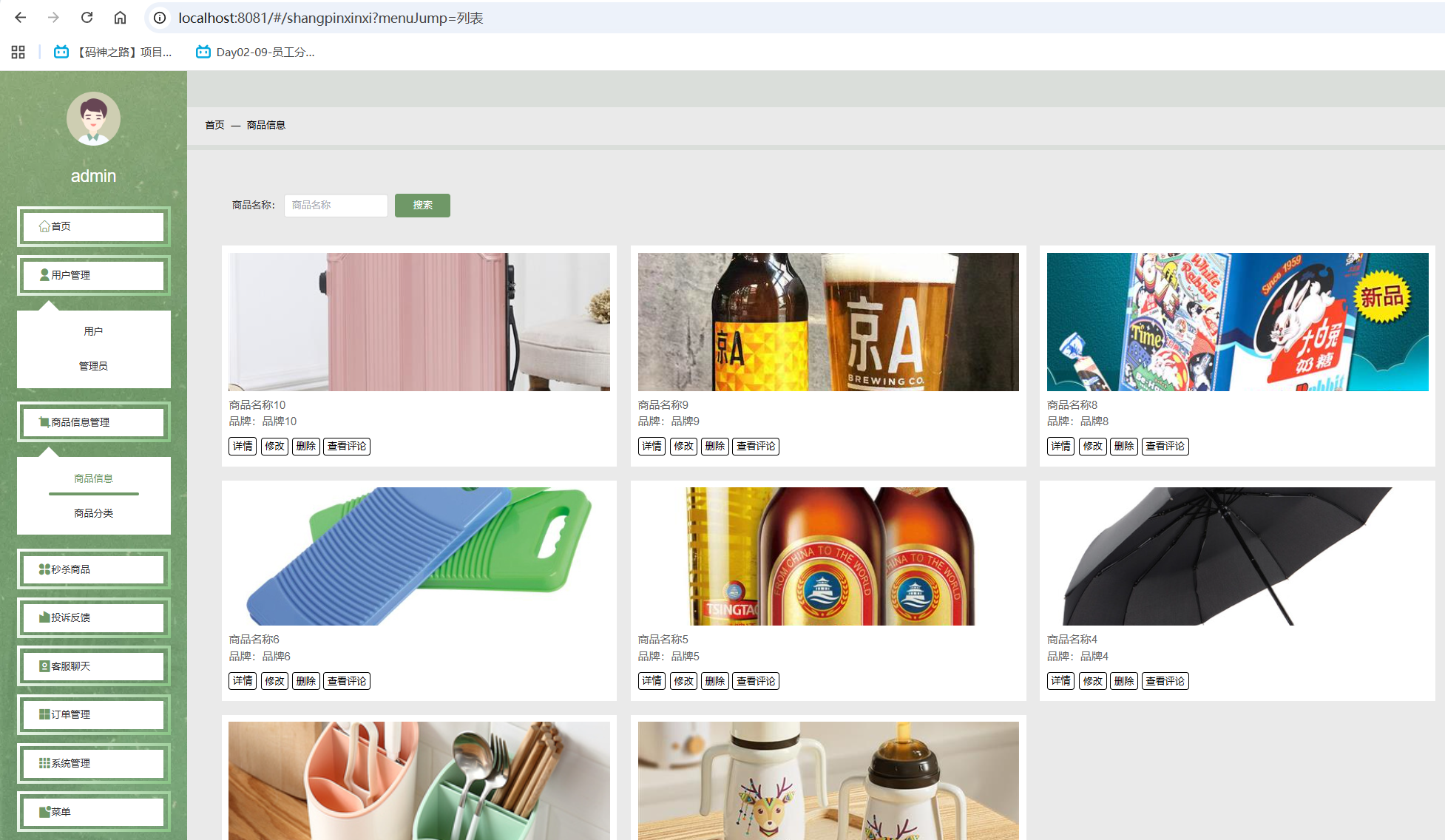The width and height of the screenshot is (1445, 840).
Task: Click the black umbrella product thumbnail
Action: coord(1236,556)
